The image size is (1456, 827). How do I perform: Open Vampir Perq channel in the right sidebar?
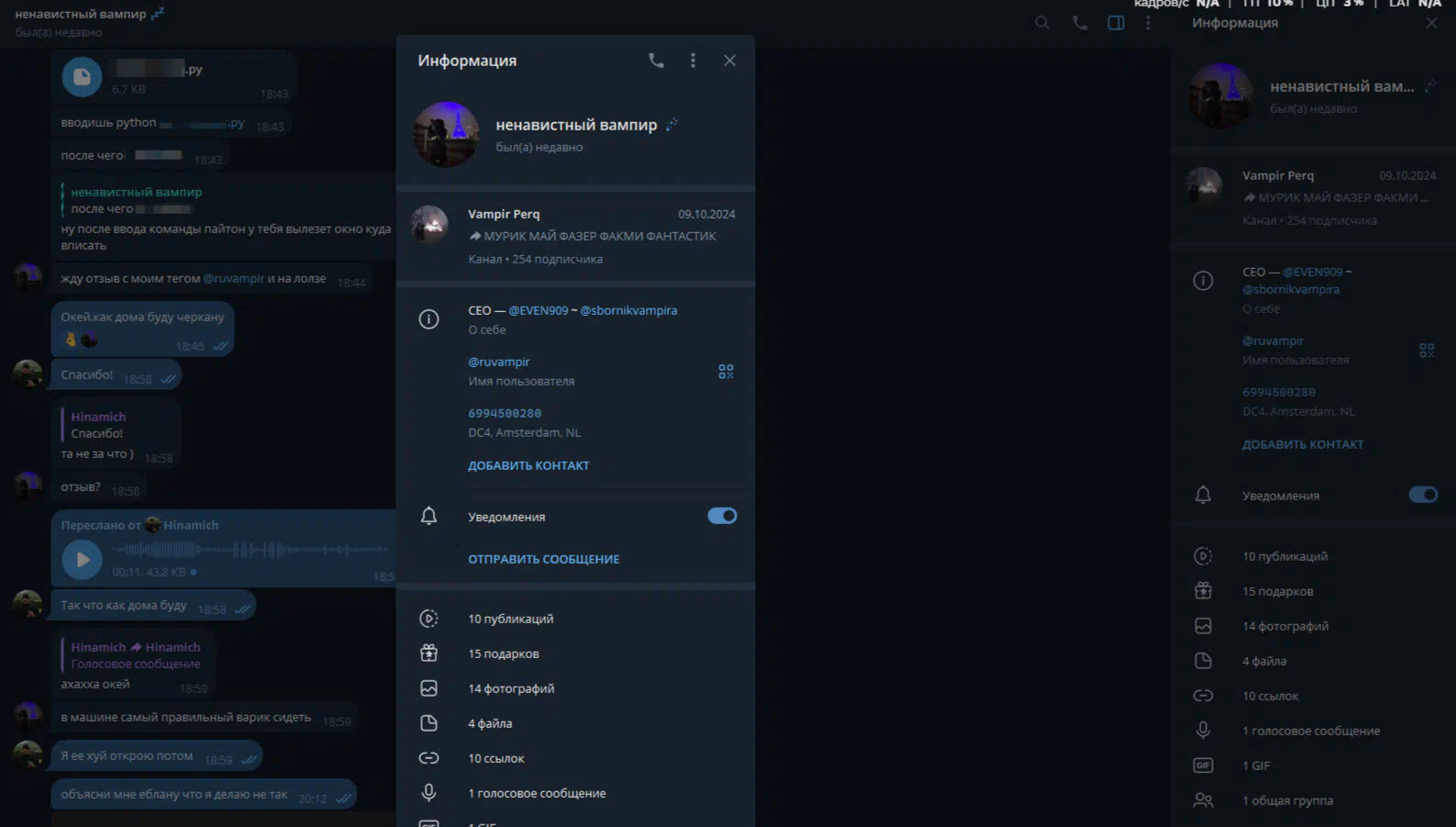[1313, 197]
